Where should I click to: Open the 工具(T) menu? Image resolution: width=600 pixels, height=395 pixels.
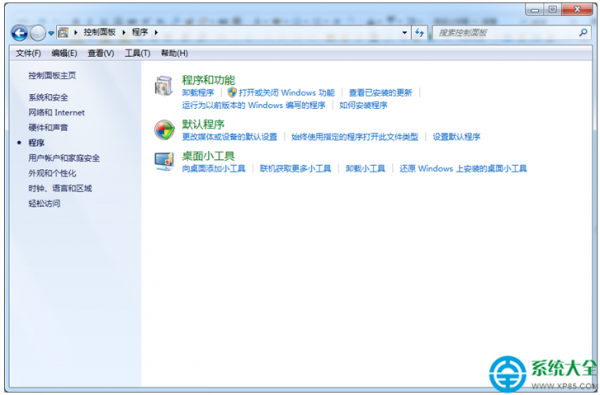point(137,53)
